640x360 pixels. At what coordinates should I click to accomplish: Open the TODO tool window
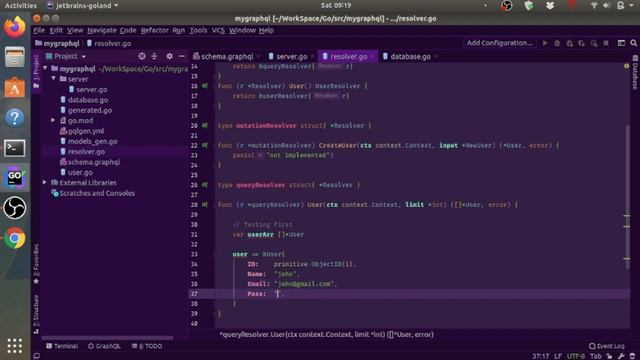(x=147, y=346)
